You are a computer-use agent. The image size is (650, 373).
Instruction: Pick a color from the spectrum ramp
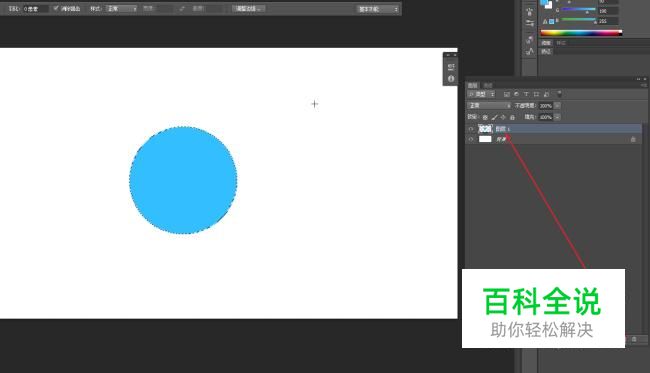[581, 33]
